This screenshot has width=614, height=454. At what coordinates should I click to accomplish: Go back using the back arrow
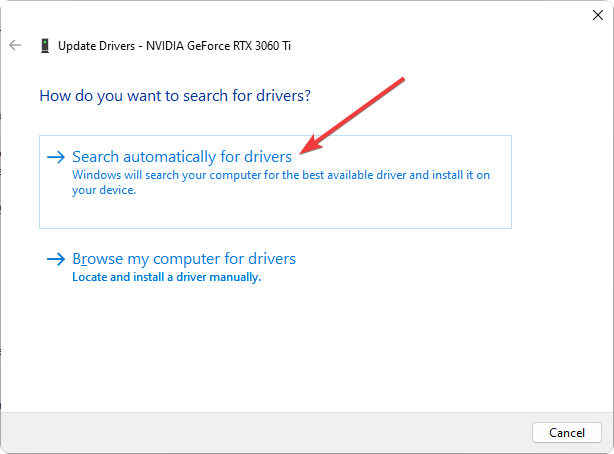click(15, 45)
